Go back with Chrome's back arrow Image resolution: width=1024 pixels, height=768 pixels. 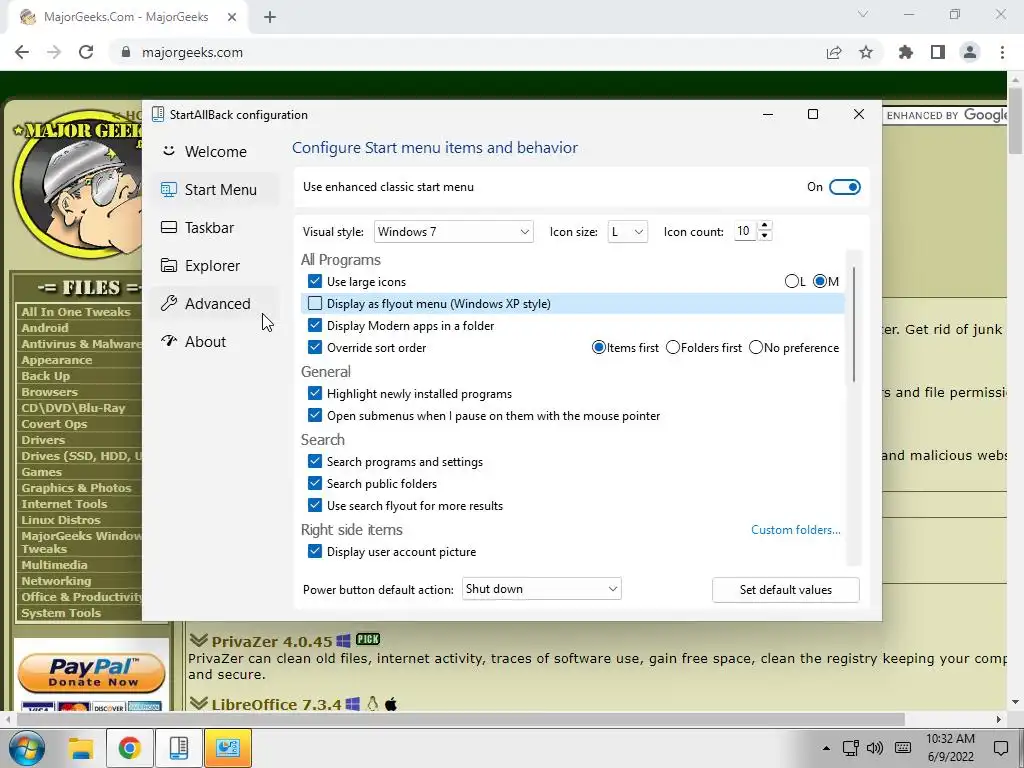[x=22, y=52]
